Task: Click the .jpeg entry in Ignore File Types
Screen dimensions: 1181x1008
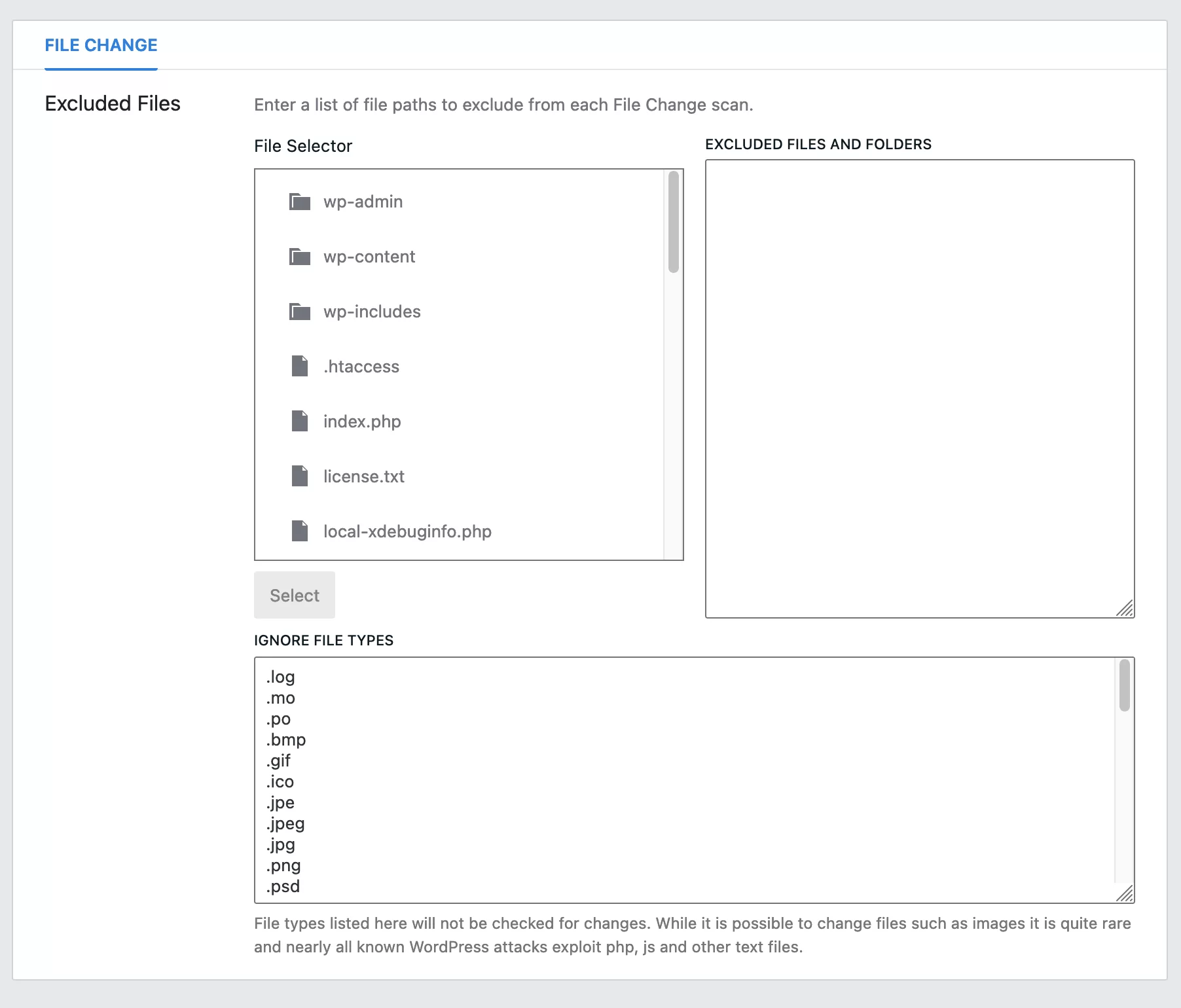Action: click(285, 823)
